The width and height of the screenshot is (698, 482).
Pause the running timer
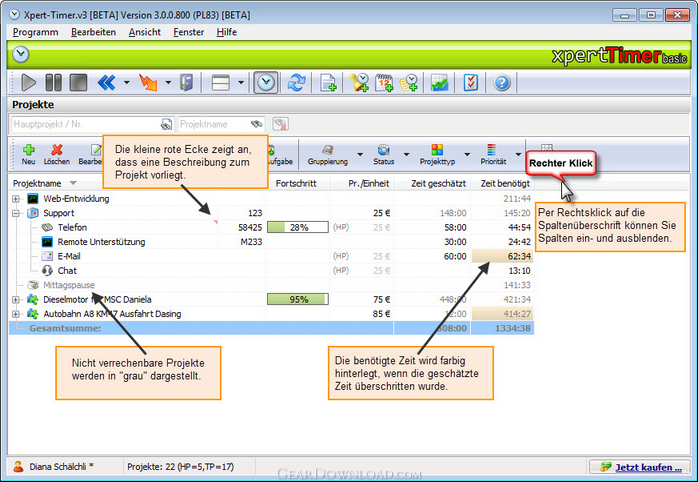[x=54, y=83]
